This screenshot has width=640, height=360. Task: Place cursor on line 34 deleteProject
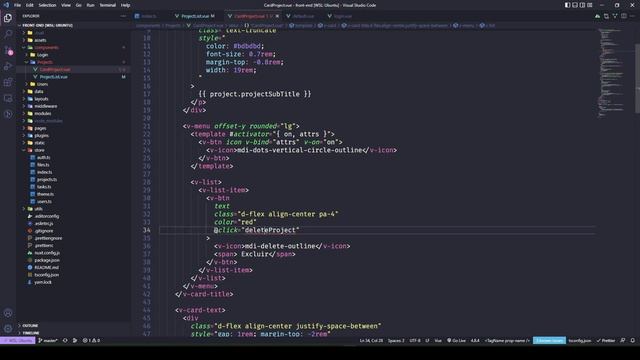click(270, 230)
